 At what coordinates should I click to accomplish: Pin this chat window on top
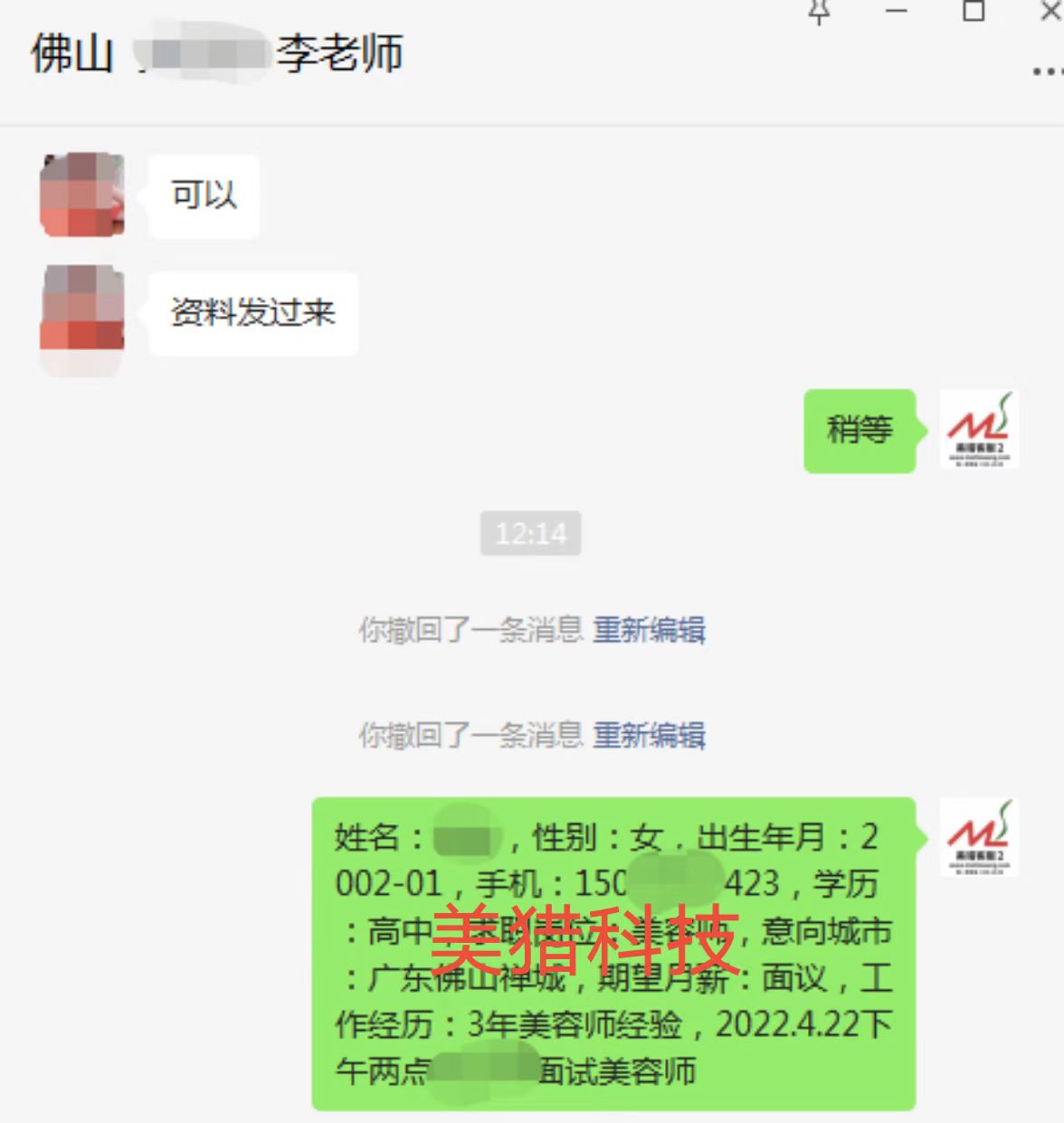pos(819,12)
